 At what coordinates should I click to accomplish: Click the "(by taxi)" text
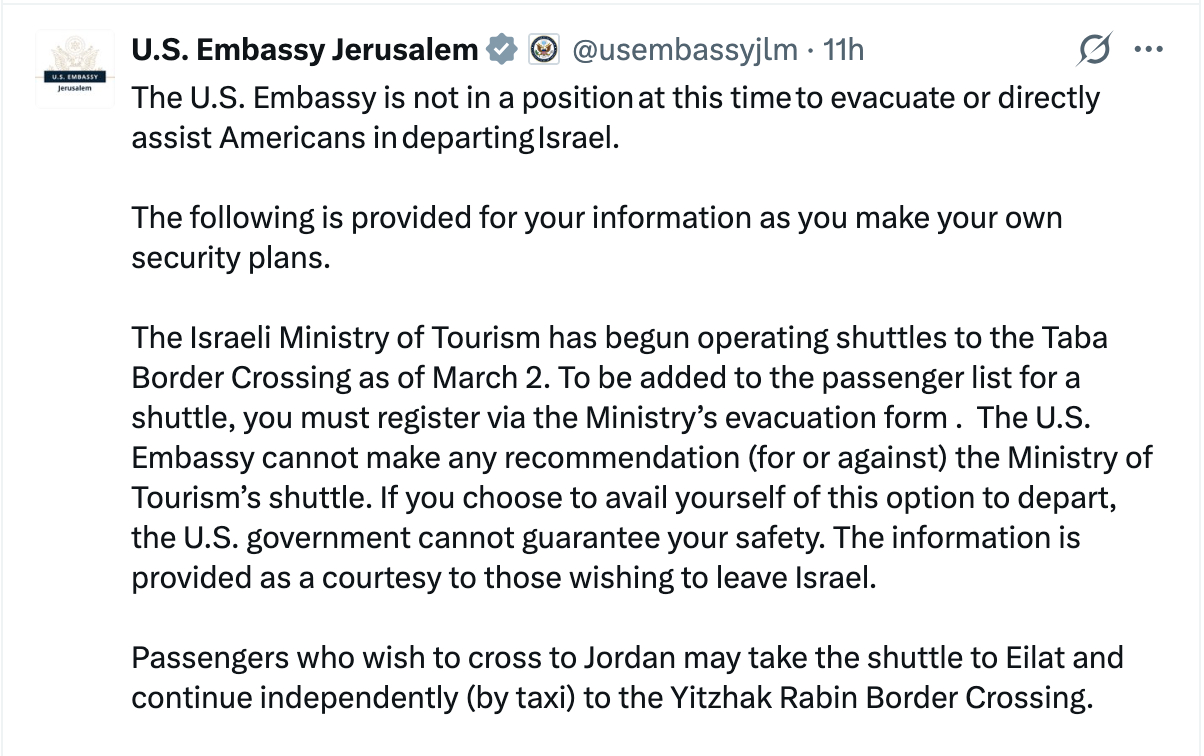[520, 696]
